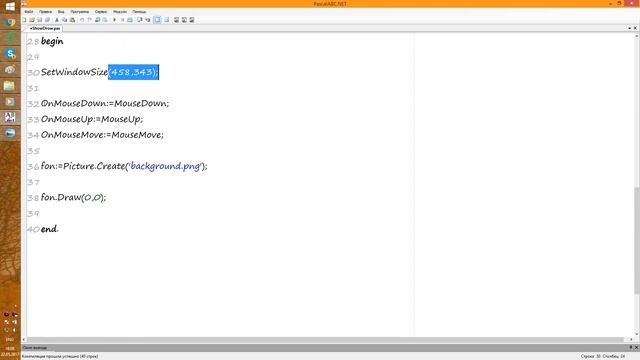Click the horizontal scrollbar right arrow
The height and width of the screenshot is (360, 640).
631,340
